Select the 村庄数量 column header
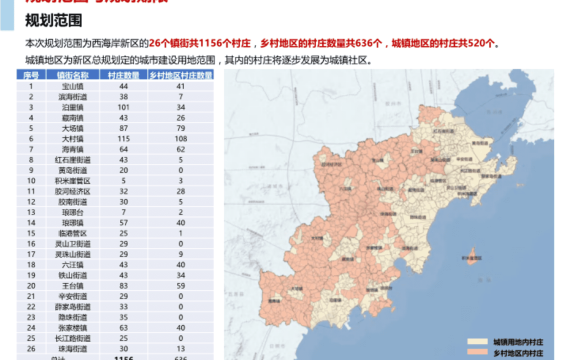Image resolution: width=570 pixels, height=360 pixels. point(124,75)
